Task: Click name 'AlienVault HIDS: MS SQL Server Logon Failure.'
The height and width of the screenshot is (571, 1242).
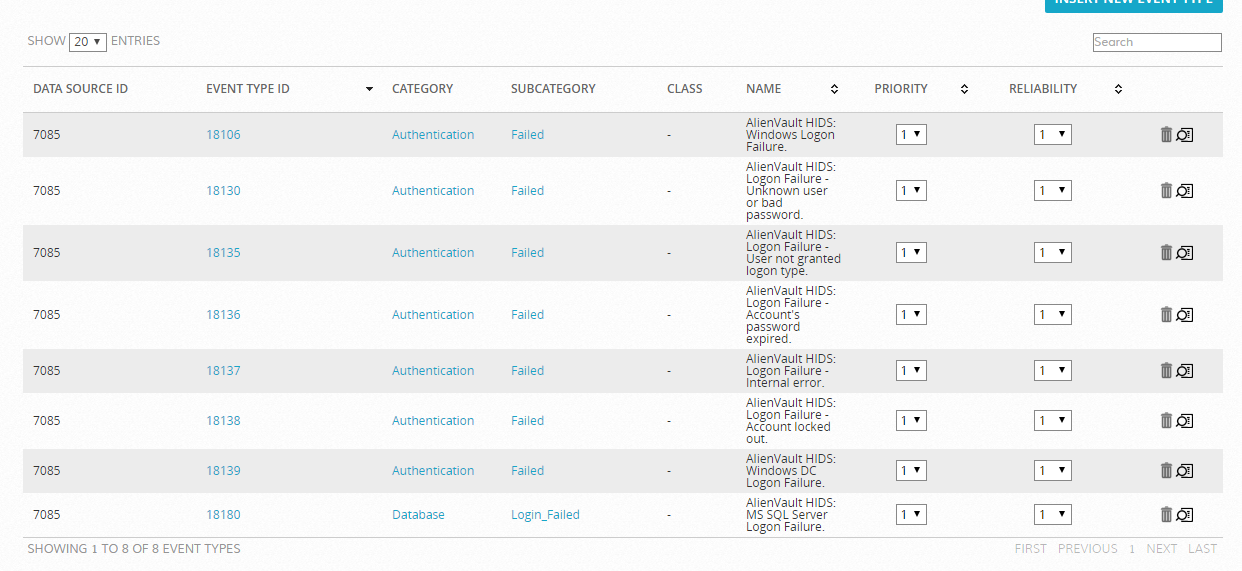Action: click(790, 515)
